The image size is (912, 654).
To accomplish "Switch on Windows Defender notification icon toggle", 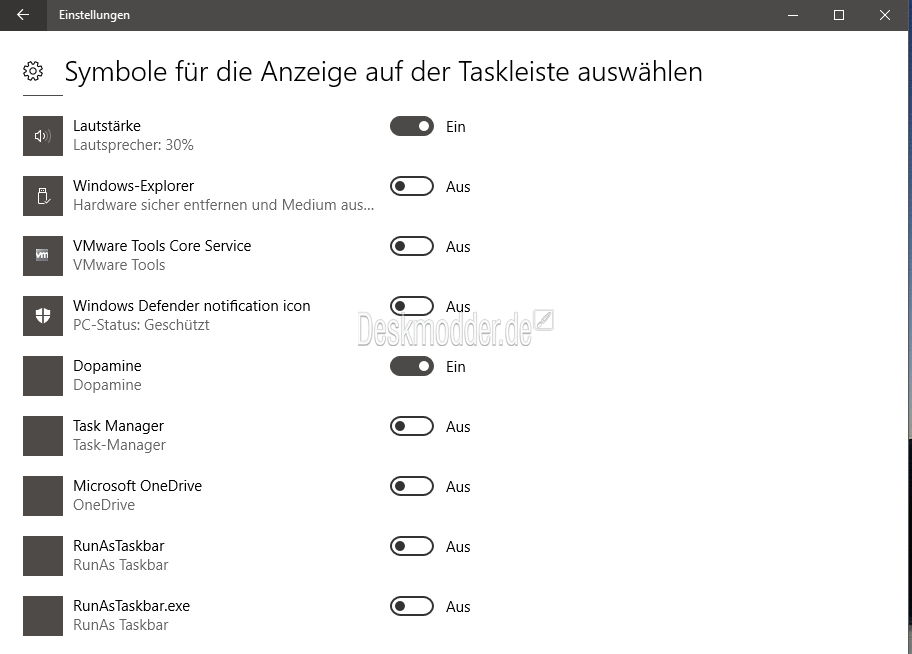I will tap(412, 306).
